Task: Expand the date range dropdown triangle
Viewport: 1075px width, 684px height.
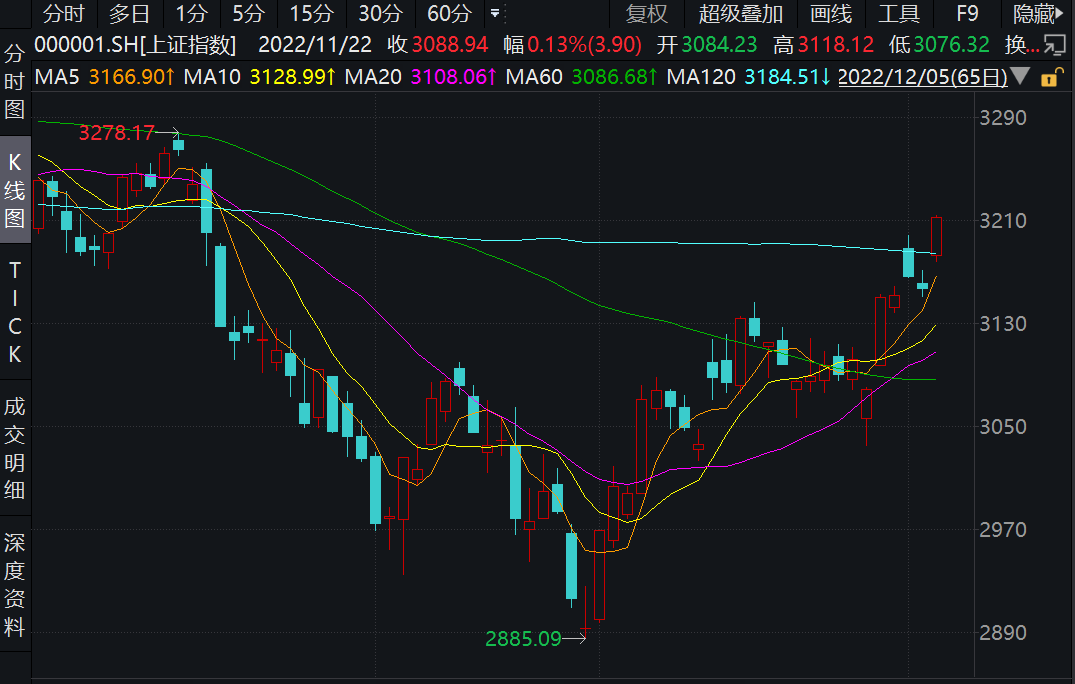Action: [1020, 76]
